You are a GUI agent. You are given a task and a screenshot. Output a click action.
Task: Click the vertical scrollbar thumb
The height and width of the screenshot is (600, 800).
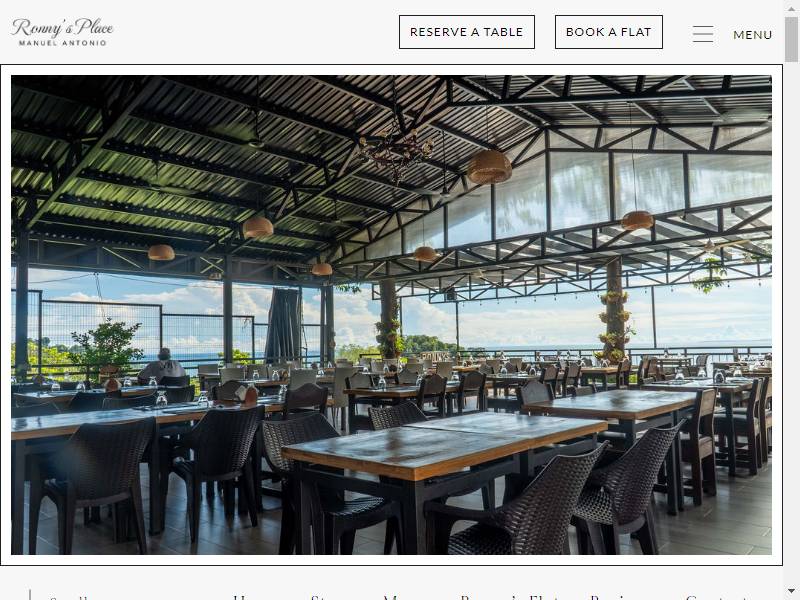(791, 39)
